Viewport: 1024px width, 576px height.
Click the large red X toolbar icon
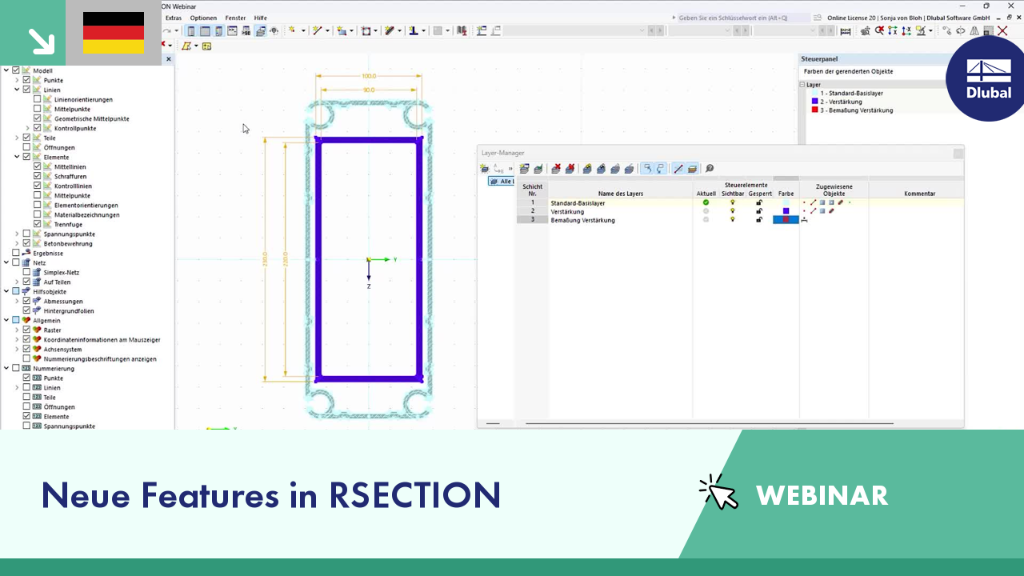coord(1002,31)
